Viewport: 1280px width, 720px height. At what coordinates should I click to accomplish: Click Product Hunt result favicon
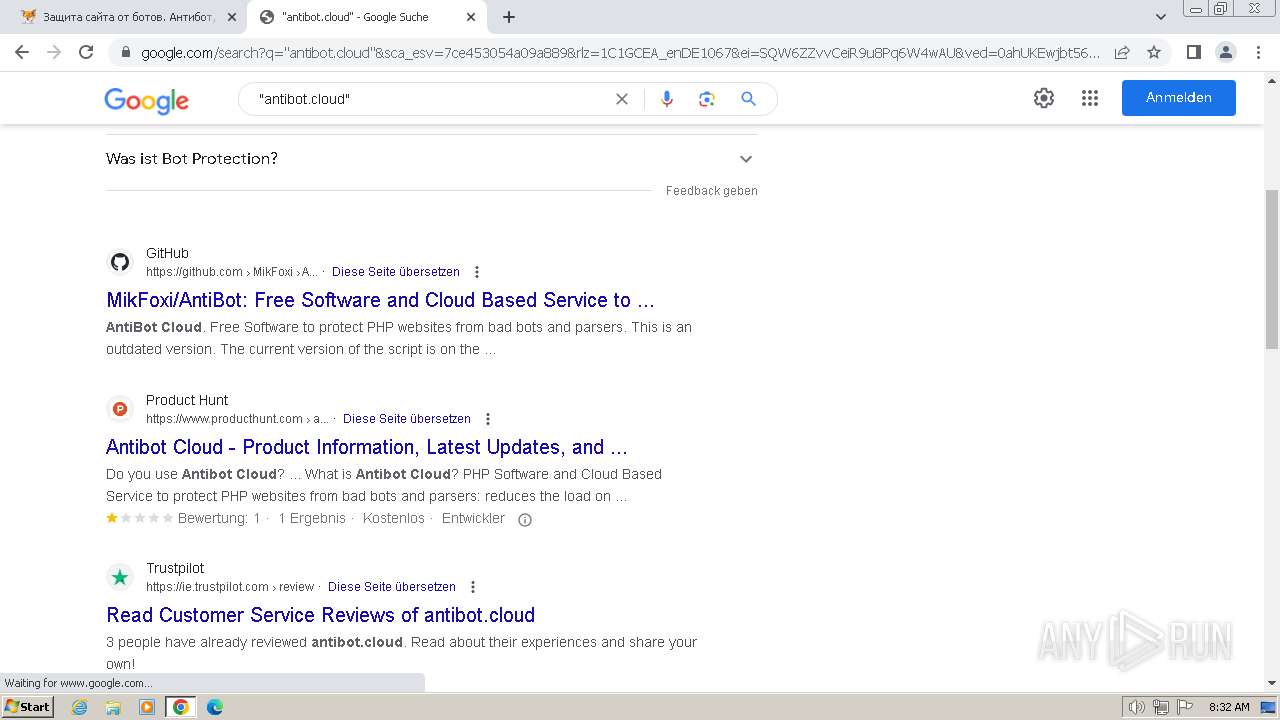point(120,409)
